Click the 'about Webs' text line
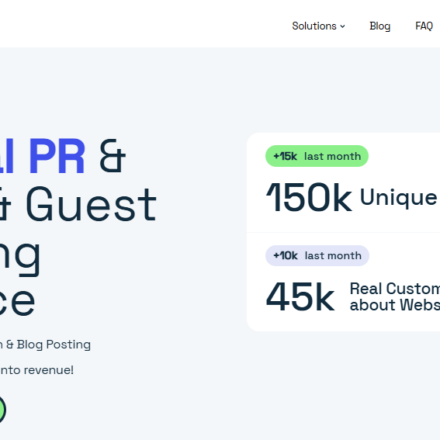The width and height of the screenshot is (440, 440). (395, 305)
